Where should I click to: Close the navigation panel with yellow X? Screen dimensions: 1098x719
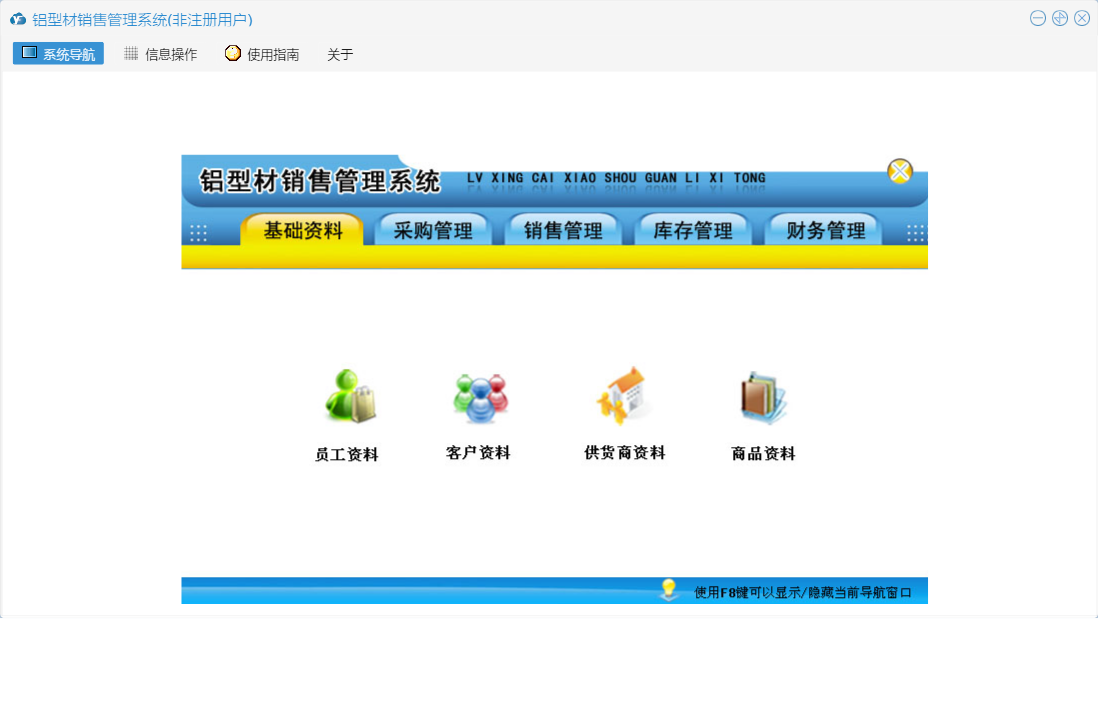click(900, 172)
